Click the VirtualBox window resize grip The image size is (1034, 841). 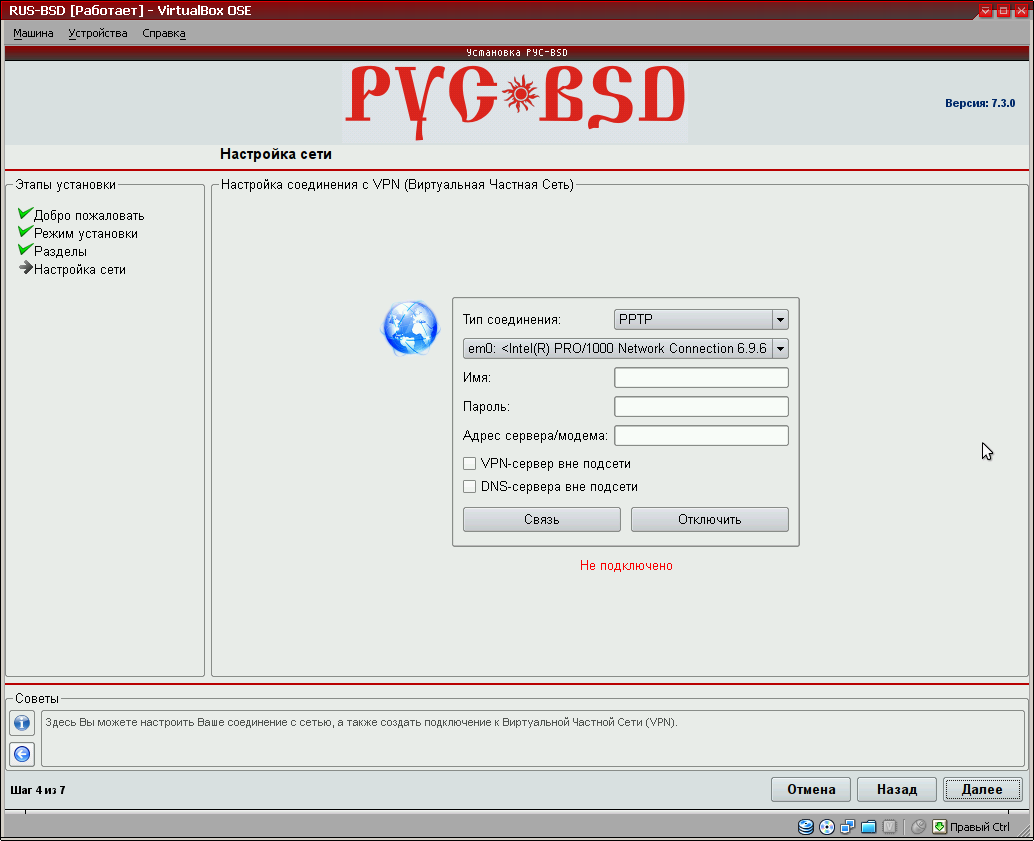pyautogui.click(x=1024, y=830)
